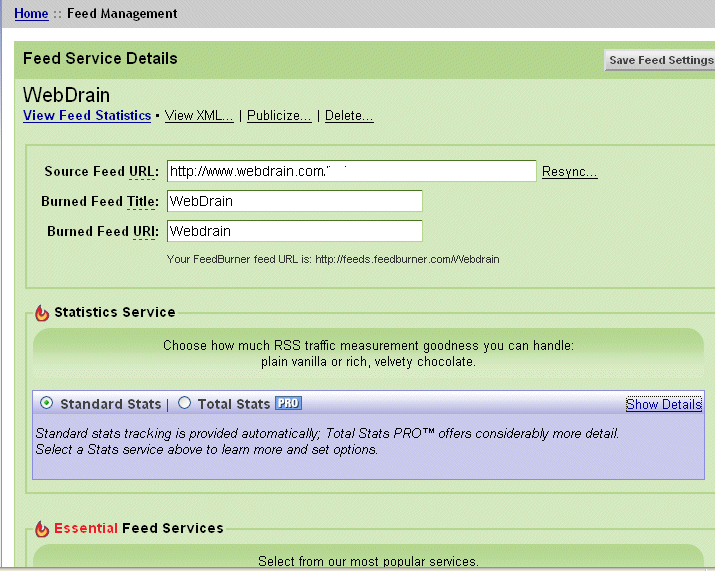
Task: Click the Statistics Service flame icon
Action: pos(42,313)
